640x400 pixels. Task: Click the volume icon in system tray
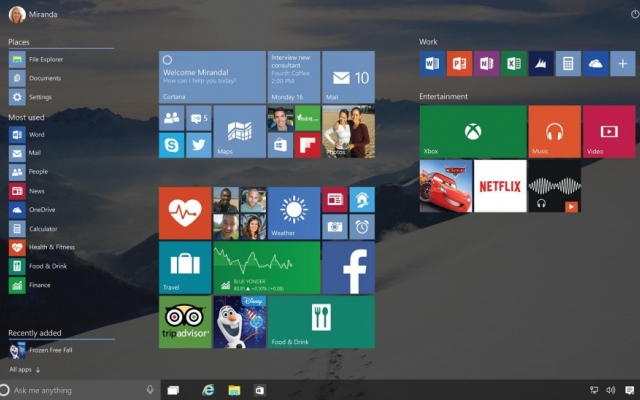[611, 390]
